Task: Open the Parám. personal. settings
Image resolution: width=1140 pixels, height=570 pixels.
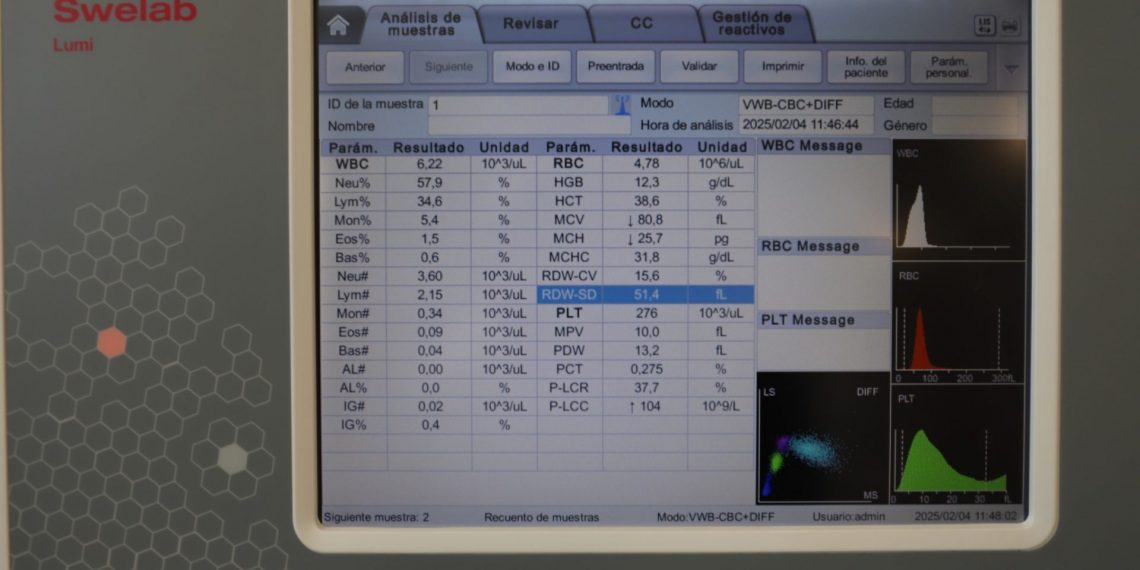Action: tap(948, 67)
